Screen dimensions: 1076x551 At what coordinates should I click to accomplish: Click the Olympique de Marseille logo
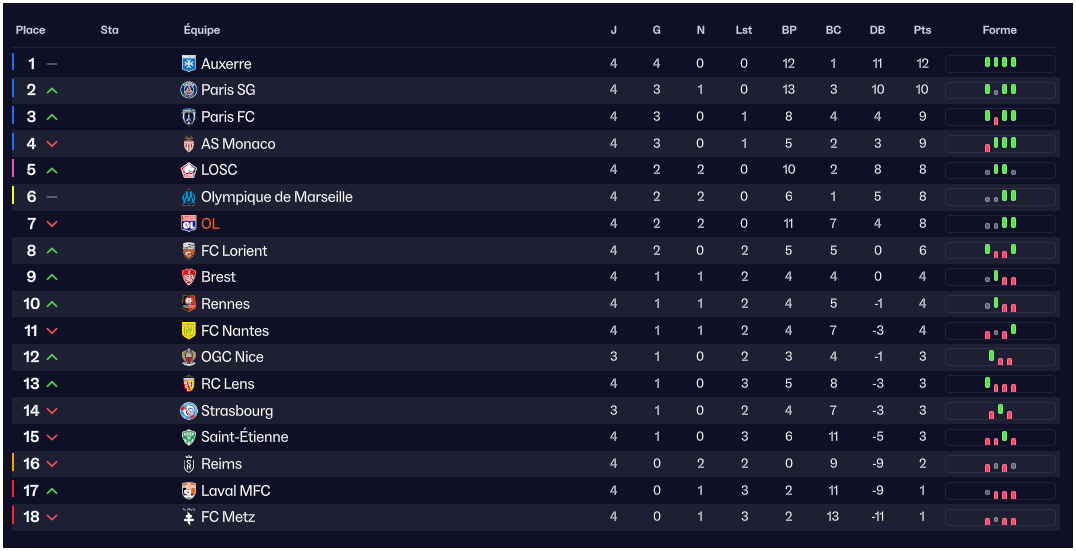click(189, 197)
